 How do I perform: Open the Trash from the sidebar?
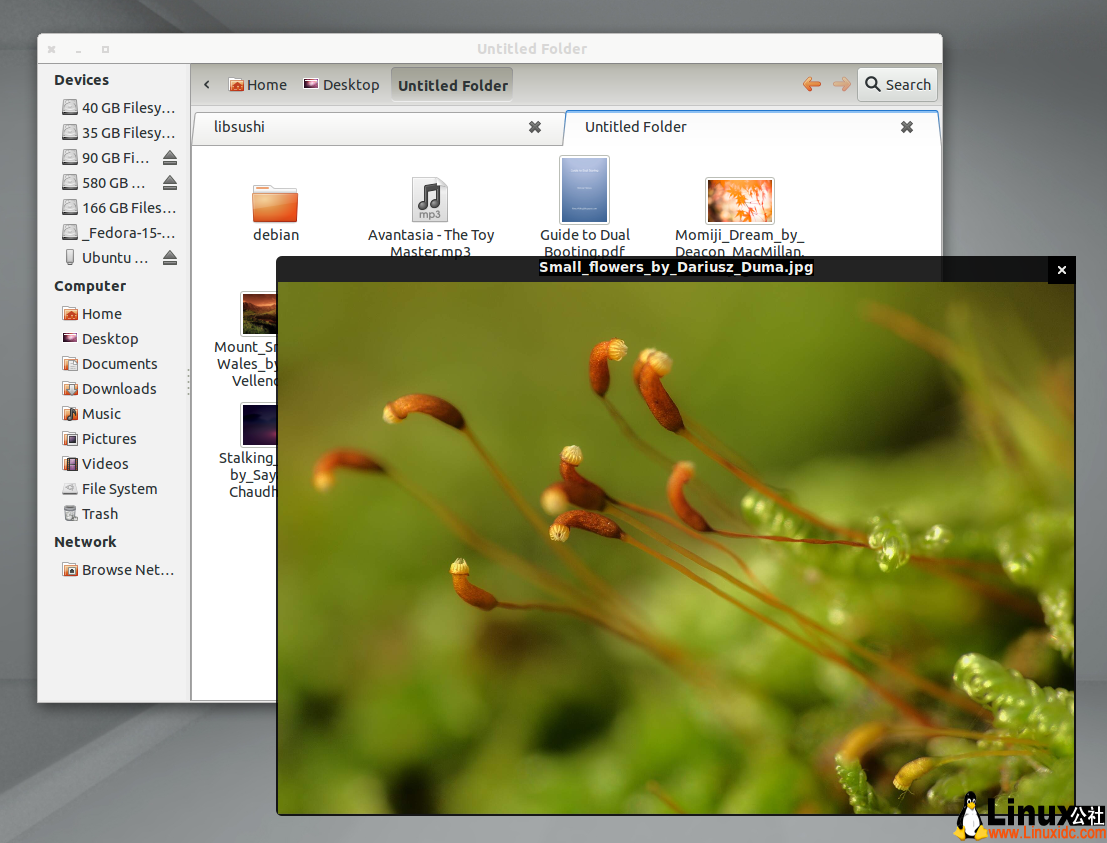[x=99, y=513]
